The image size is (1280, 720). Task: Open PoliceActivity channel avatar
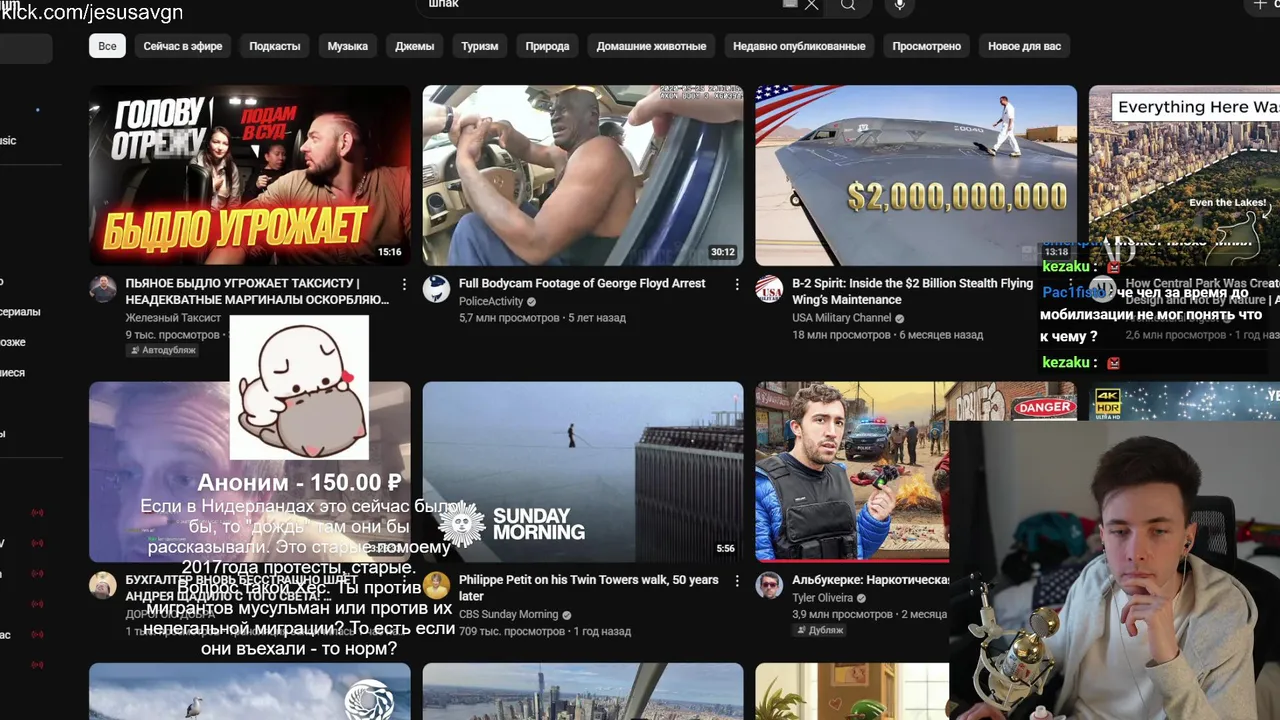click(x=436, y=289)
